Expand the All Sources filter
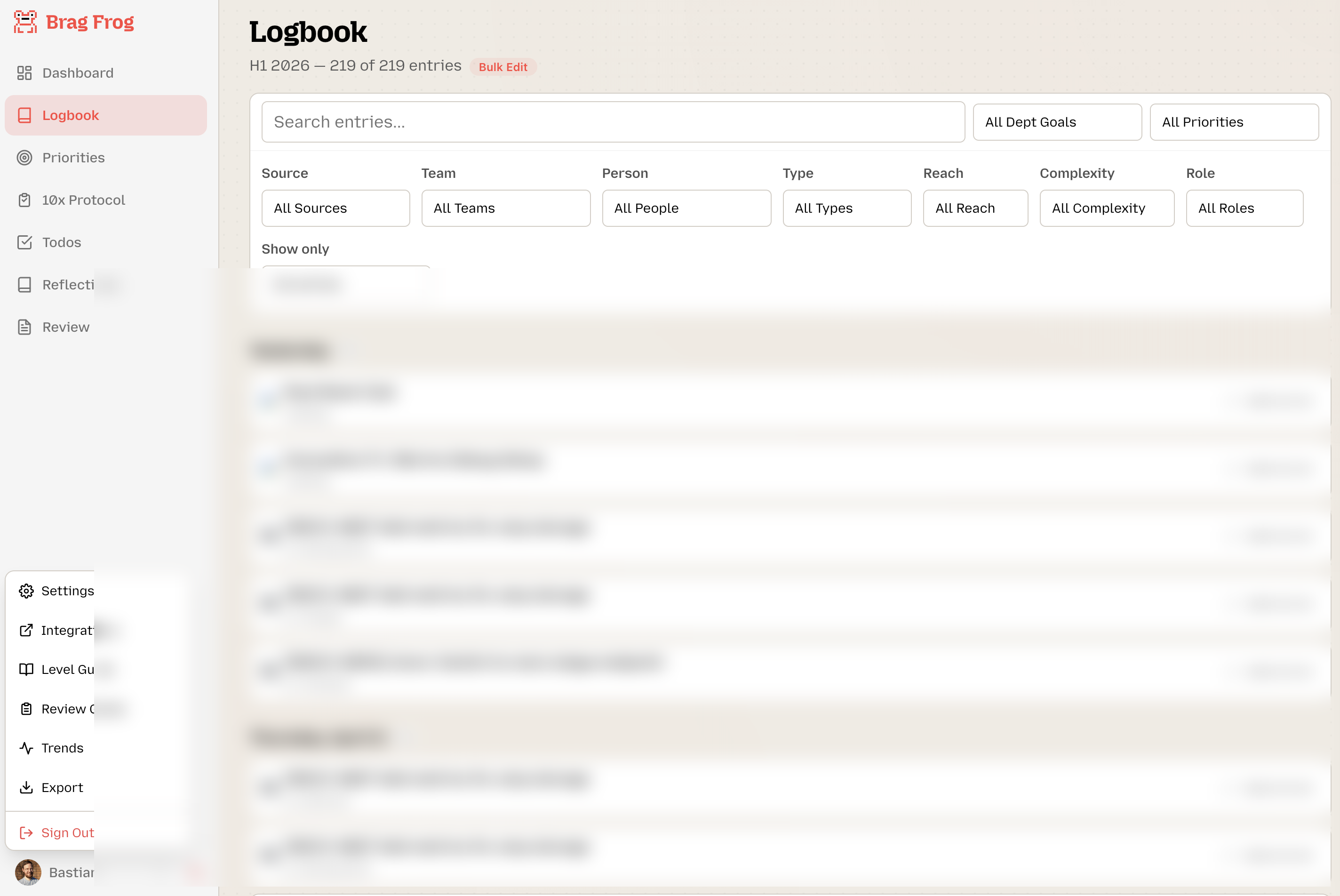Screen dimensions: 1340x896 [x=335, y=208]
